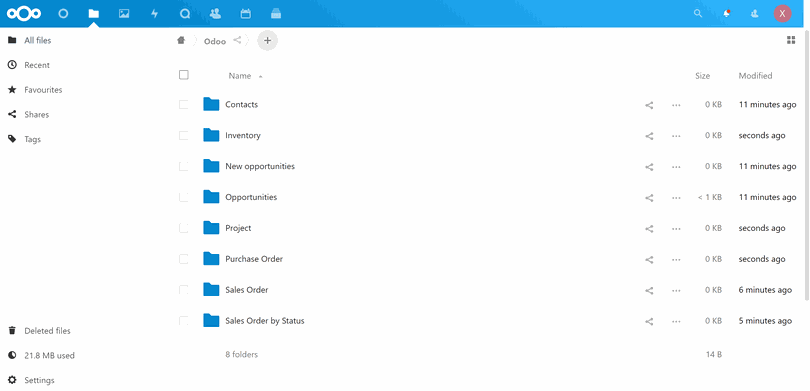Open the new file plus menu
This screenshot has height=391, width=810.
coord(268,40)
